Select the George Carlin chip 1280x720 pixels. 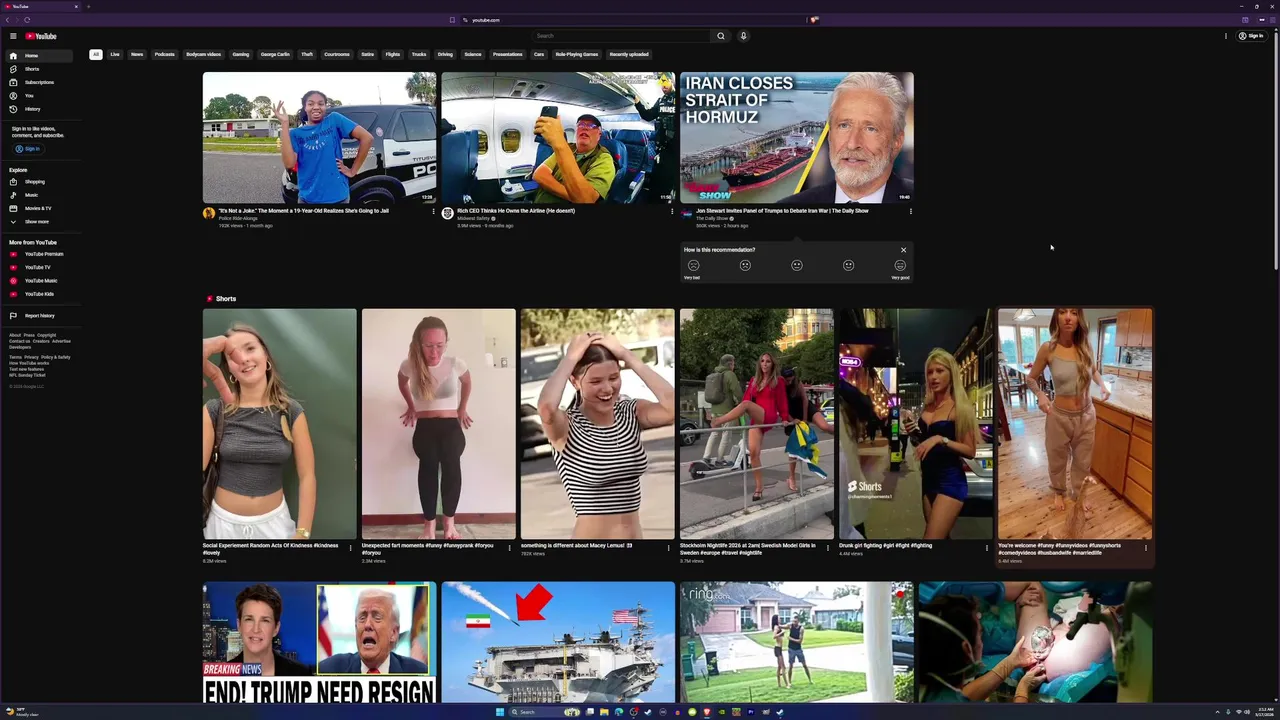click(x=275, y=54)
